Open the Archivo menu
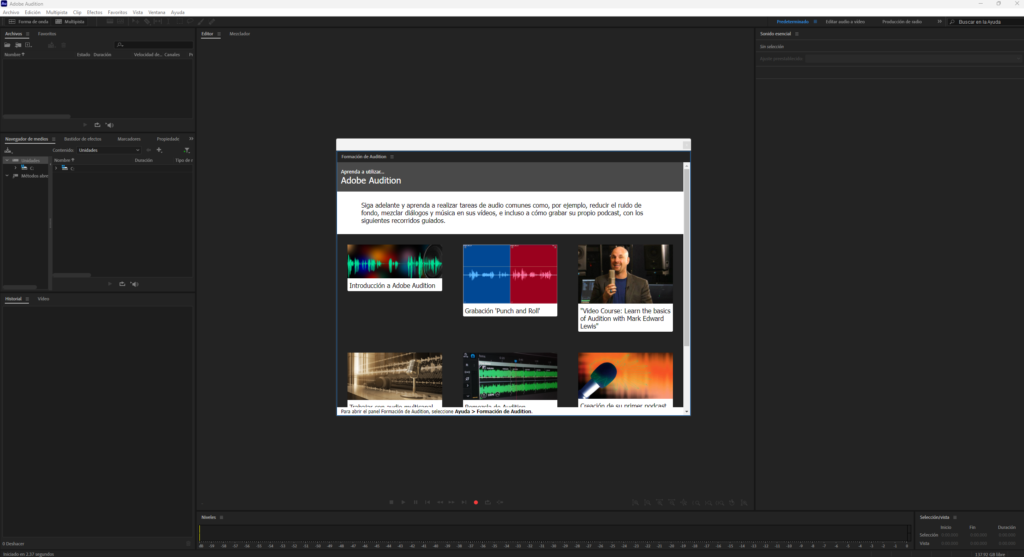This screenshot has width=1024, height=557. [x=10, y=12]
